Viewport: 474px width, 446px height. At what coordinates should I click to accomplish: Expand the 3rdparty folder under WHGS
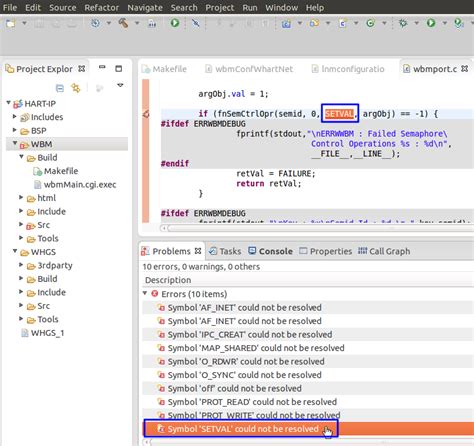pos(21,265)
